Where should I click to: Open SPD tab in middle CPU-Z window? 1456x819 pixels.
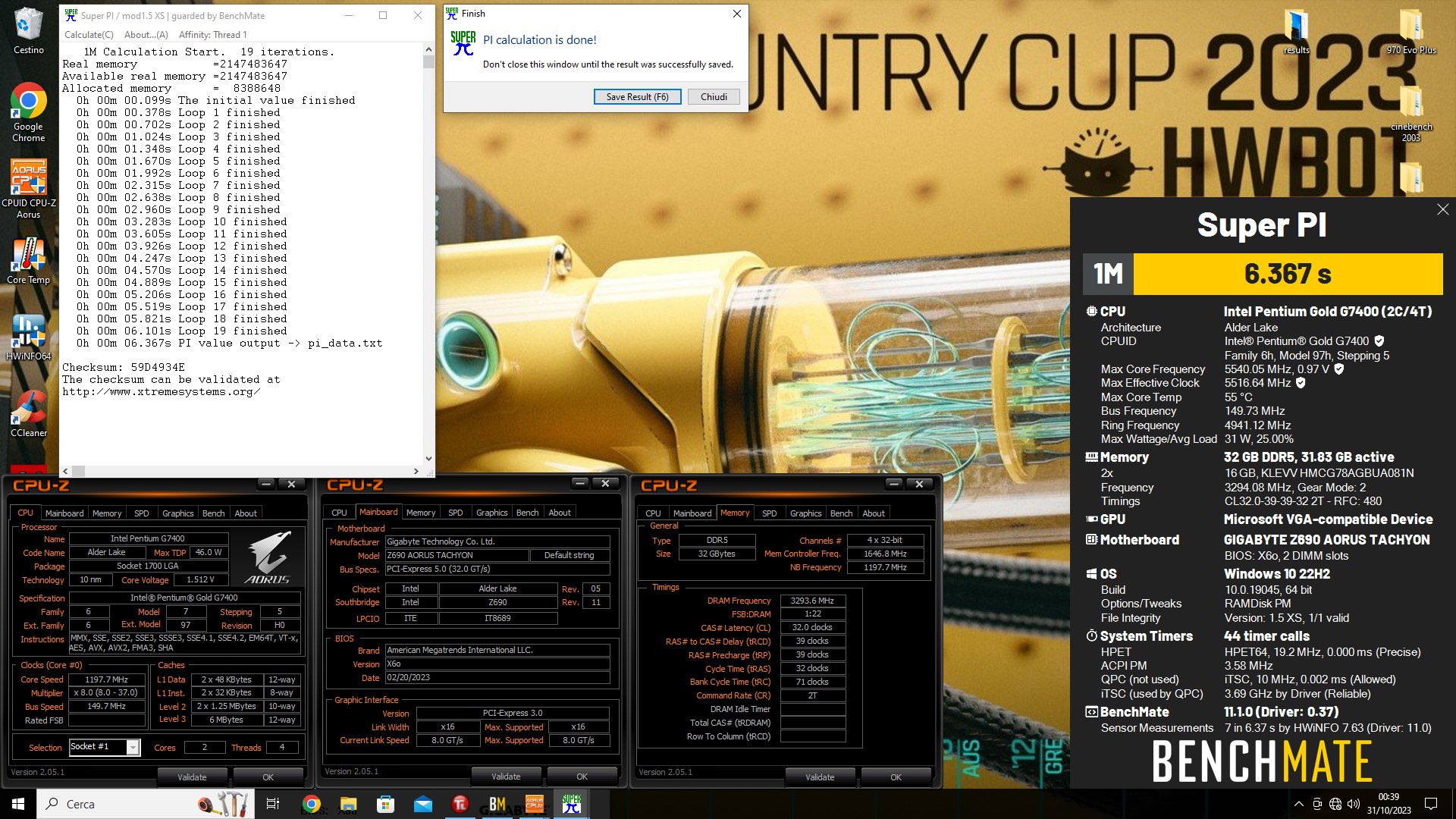456,513
